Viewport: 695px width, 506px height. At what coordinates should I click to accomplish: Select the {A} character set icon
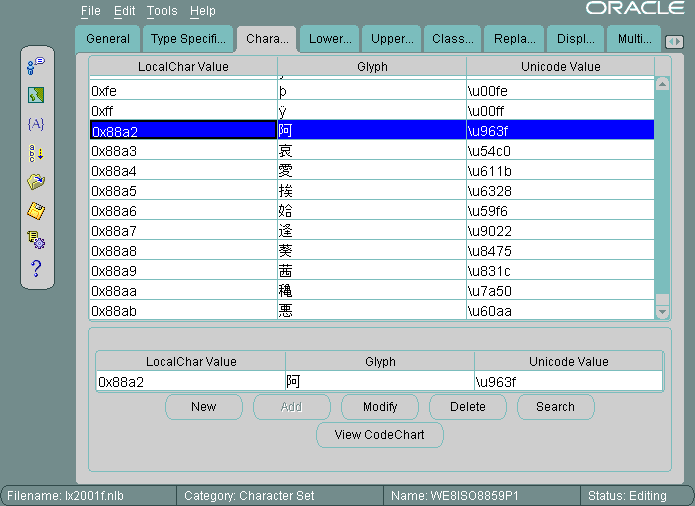36,124
